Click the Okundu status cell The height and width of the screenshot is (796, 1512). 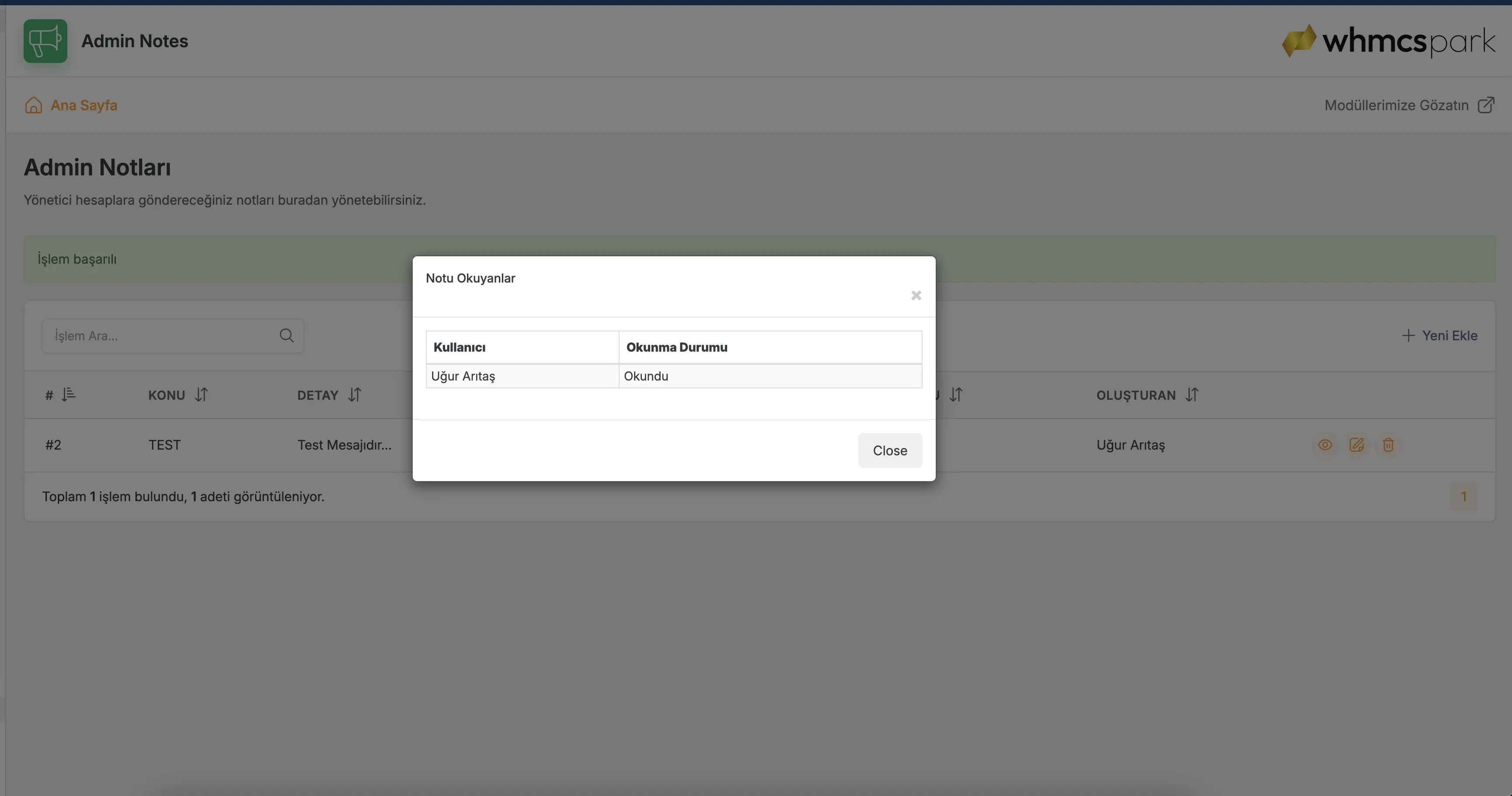770,376
